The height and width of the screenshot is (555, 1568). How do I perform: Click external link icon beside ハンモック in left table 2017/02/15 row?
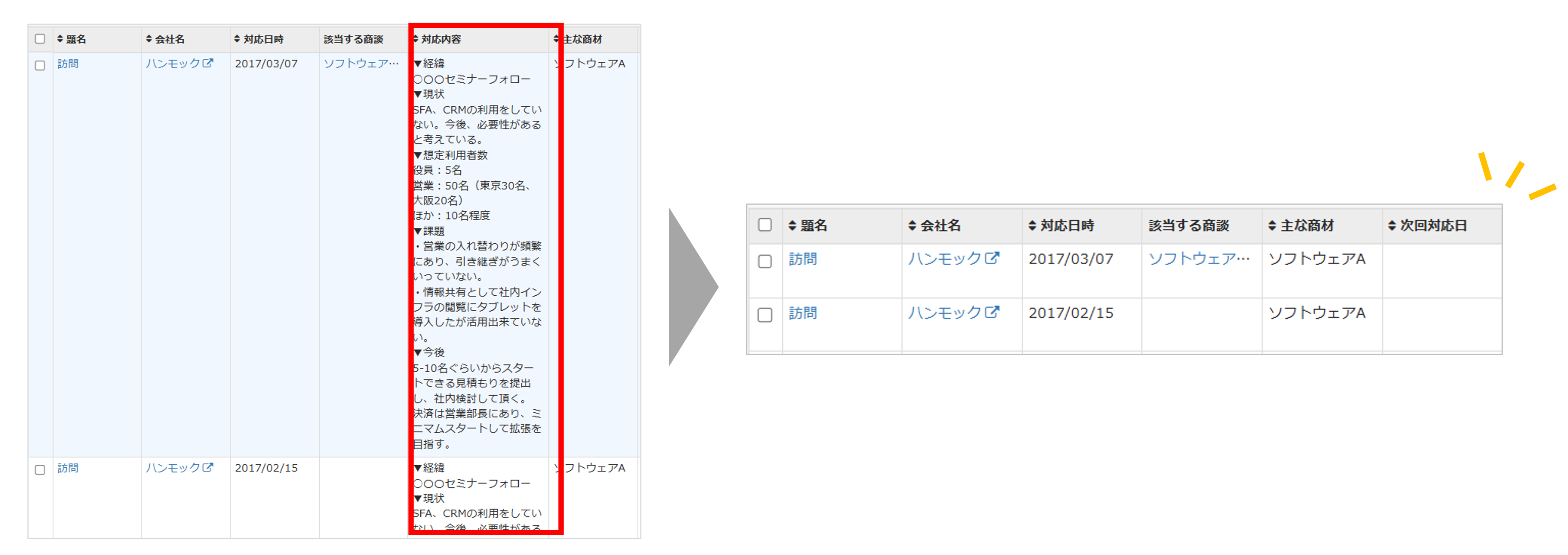point(208,467)
